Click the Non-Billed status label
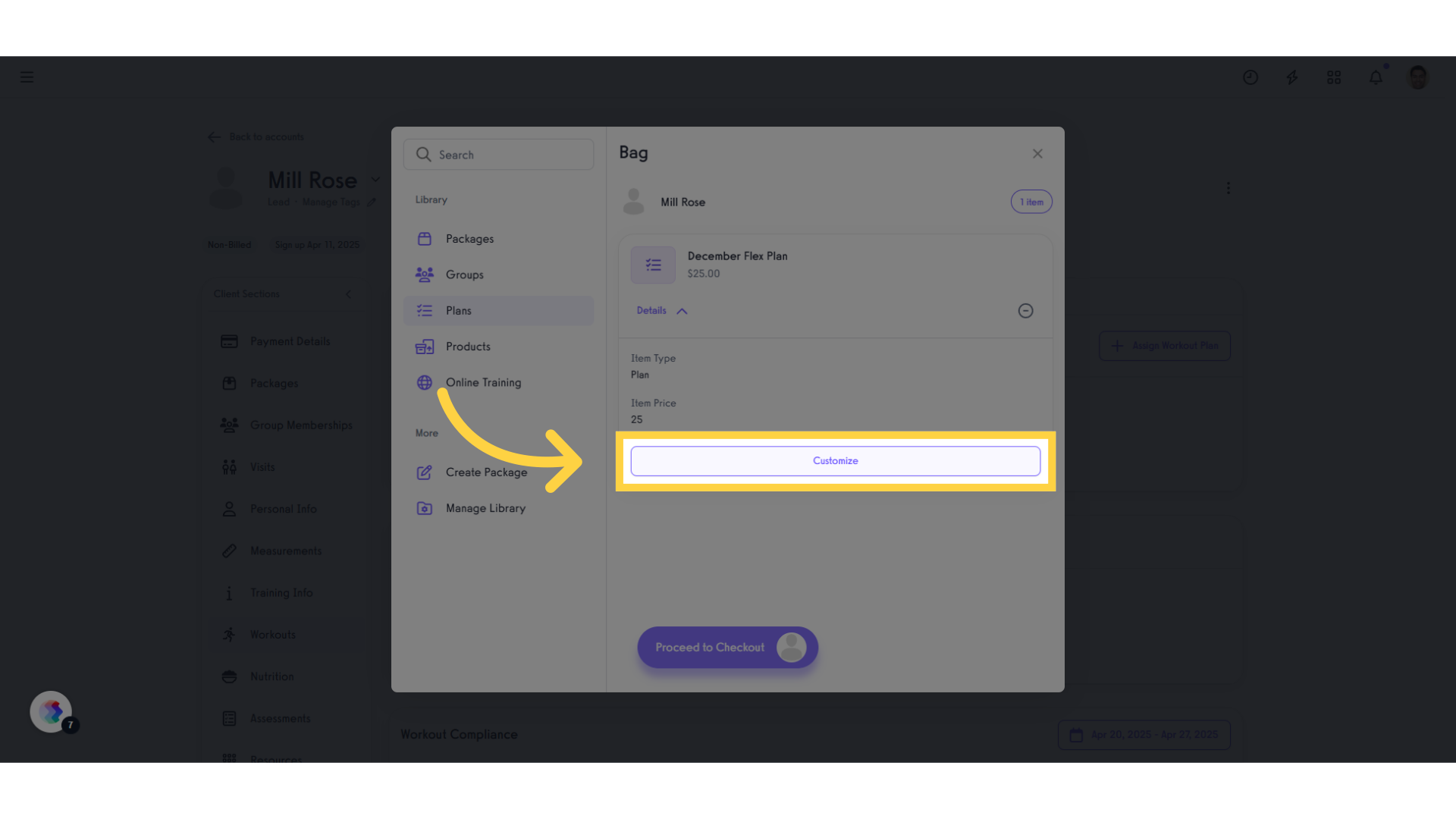 (x=229, y=245)
